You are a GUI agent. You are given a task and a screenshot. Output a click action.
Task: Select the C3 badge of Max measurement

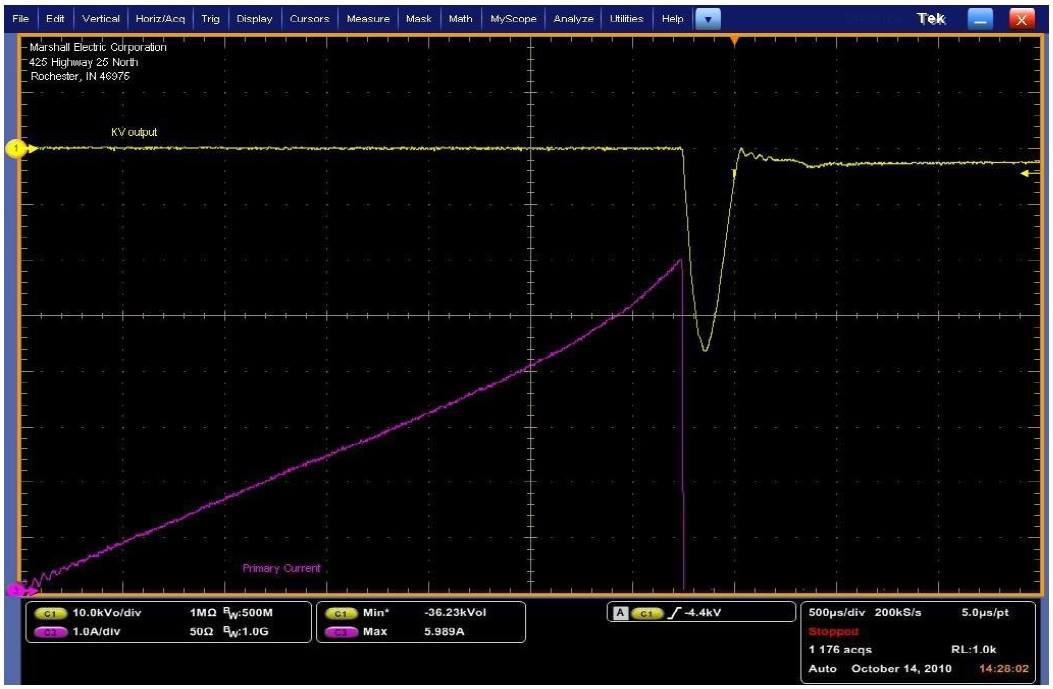(x=338, y=631)
